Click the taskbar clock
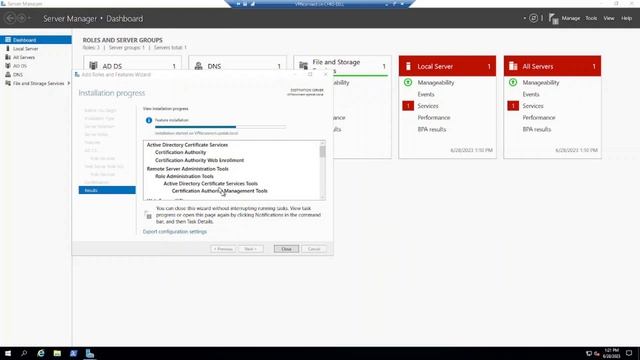The image size is (640, 360). click(611, 353)
